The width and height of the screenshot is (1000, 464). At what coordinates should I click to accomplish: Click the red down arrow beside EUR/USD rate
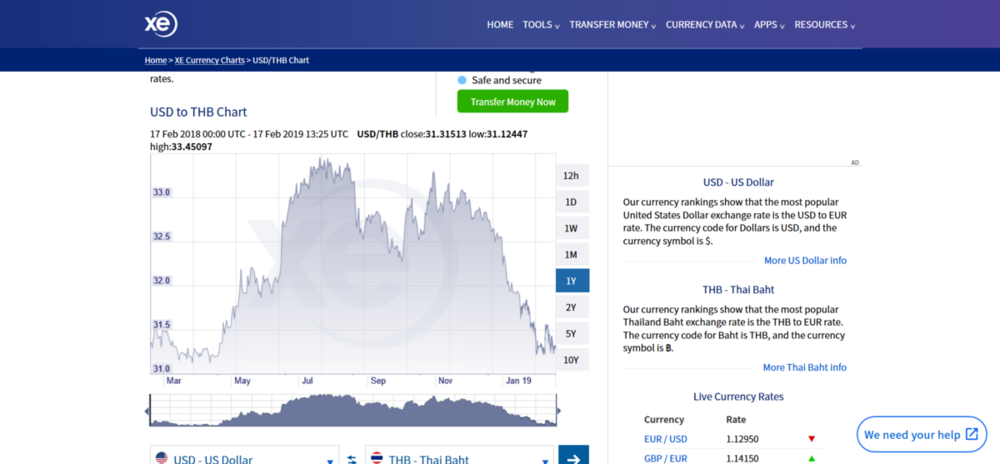coord(811,439)
